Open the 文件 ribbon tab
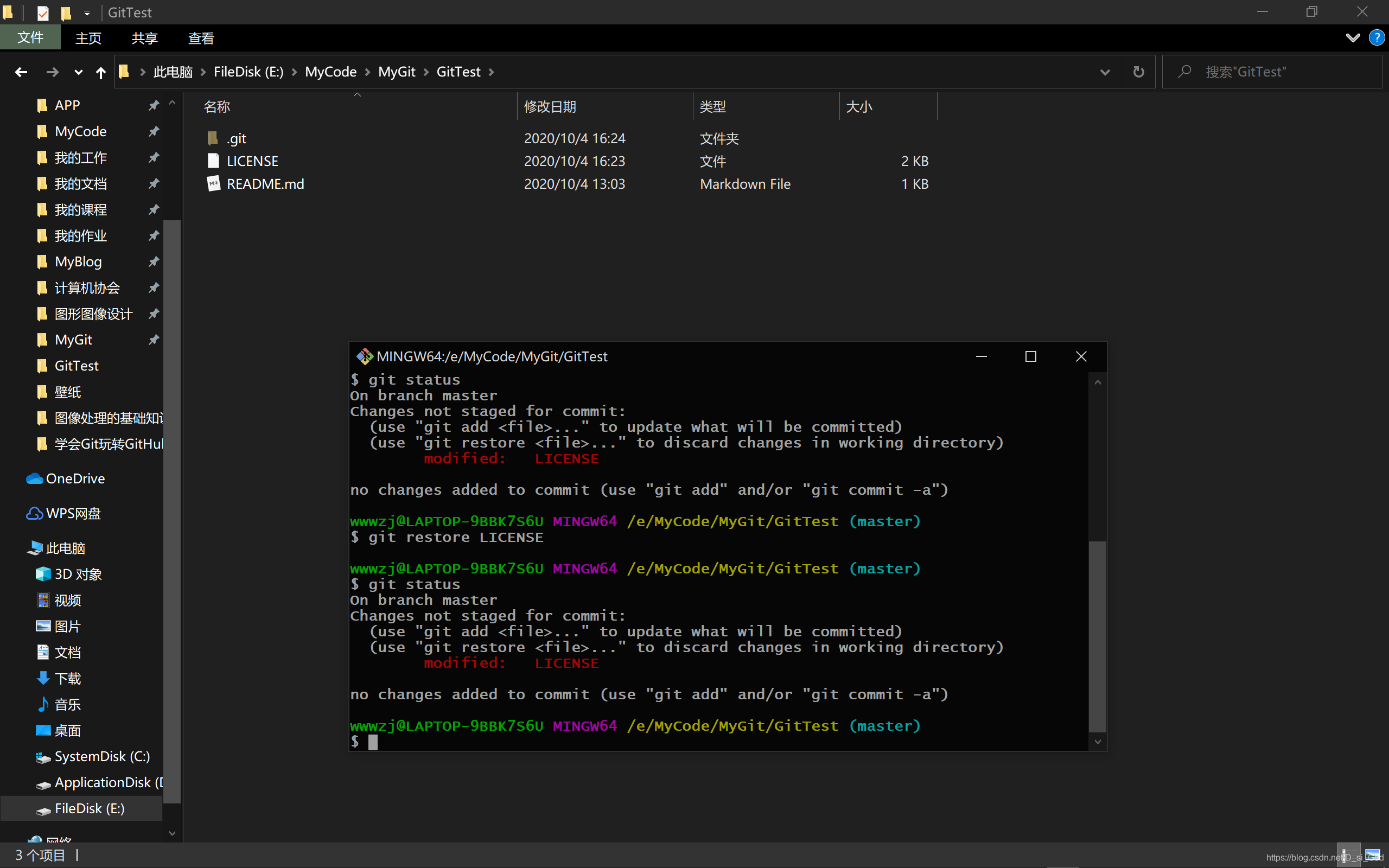This screenshot has width=1389, height=868. click(30, 38)
